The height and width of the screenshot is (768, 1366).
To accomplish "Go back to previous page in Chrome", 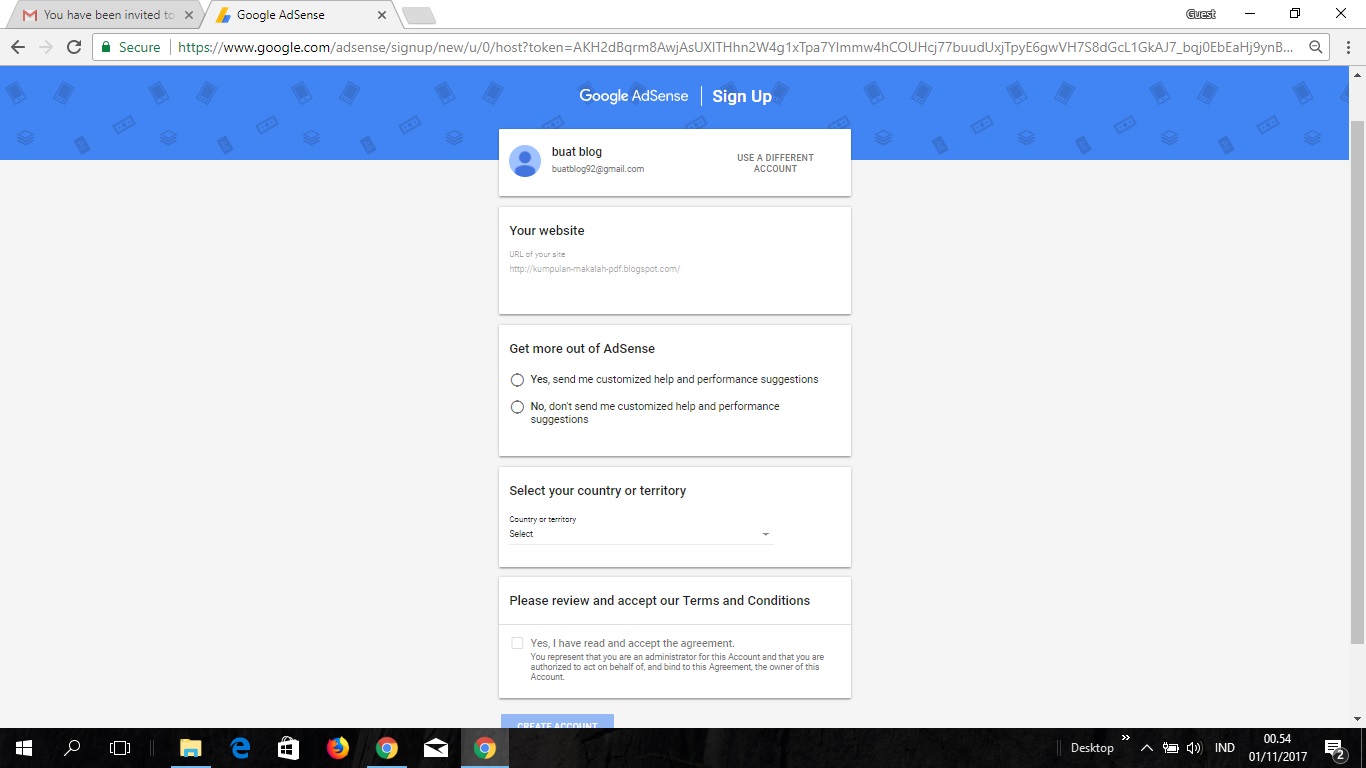I will [18, 47].
